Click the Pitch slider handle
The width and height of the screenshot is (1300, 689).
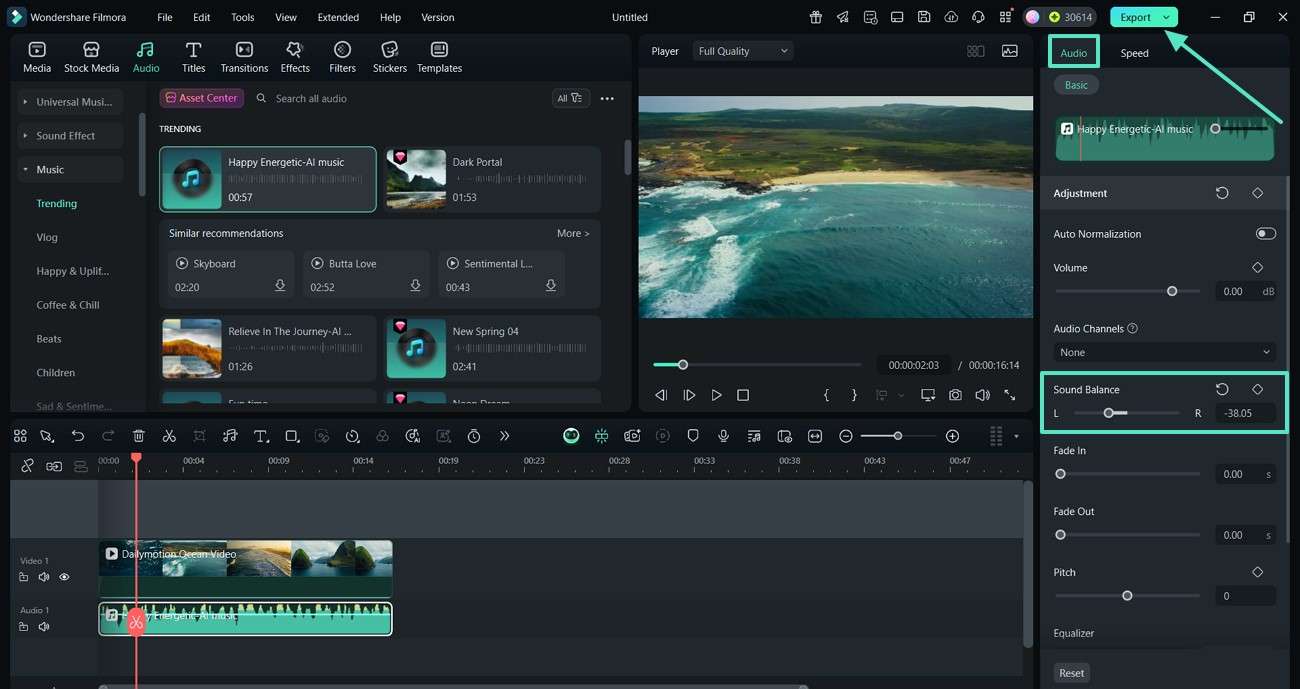tap(1127, 596)
